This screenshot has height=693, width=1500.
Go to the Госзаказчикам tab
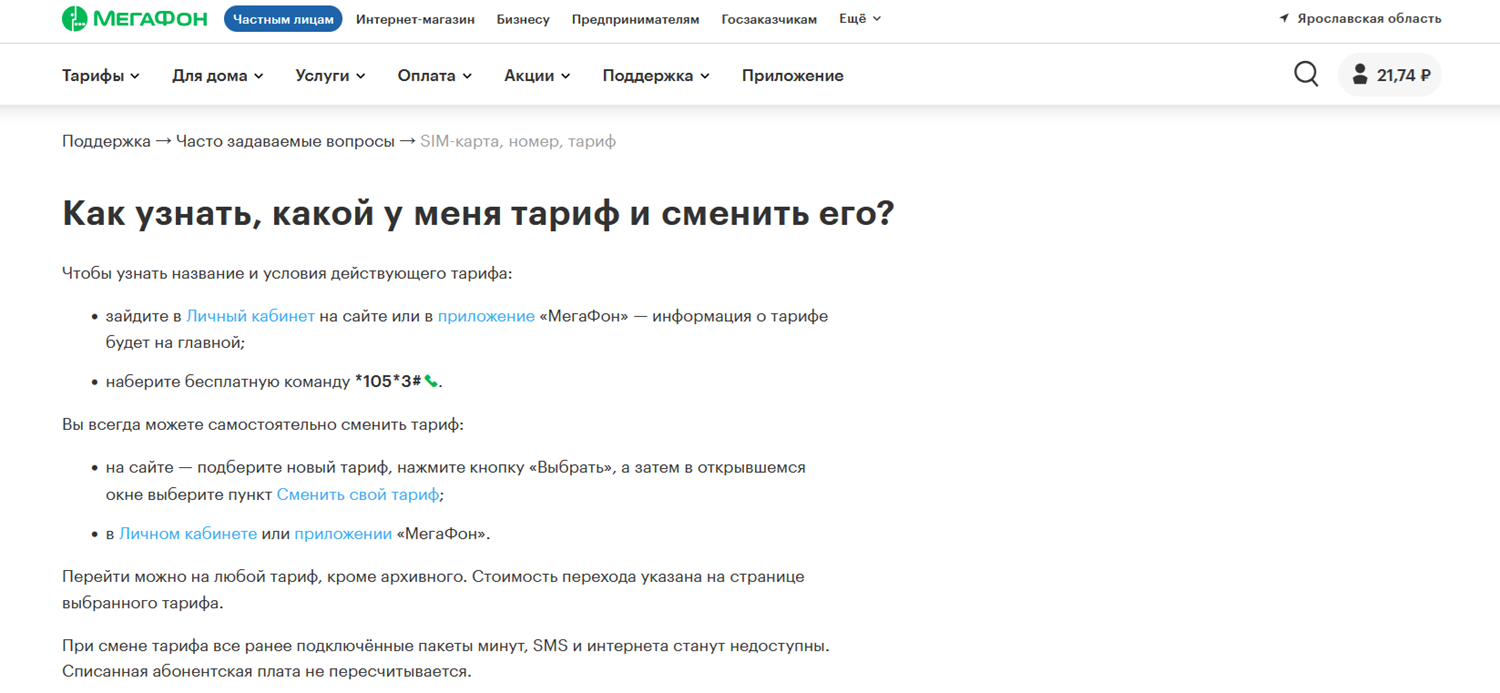[769, 19]
